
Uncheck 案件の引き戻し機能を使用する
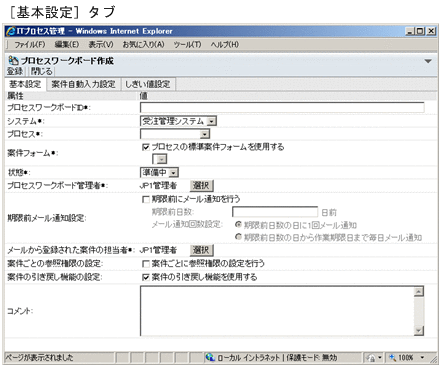click(x=146, y=277)
